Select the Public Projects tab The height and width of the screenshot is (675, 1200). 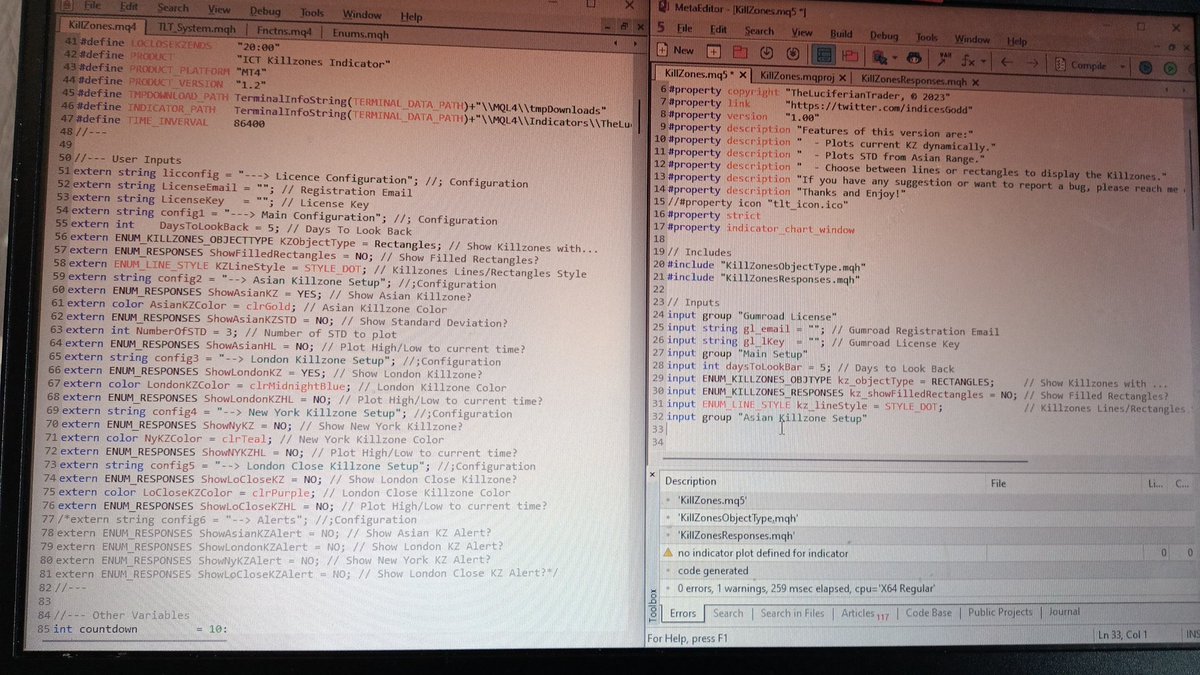click(x=1000, y=613)
